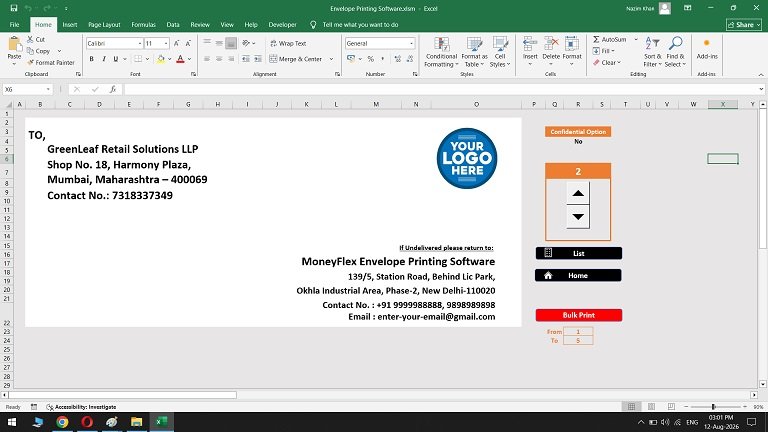
Task: Center text horizontally
Action: pyautogui.click(x=219, y=59)
